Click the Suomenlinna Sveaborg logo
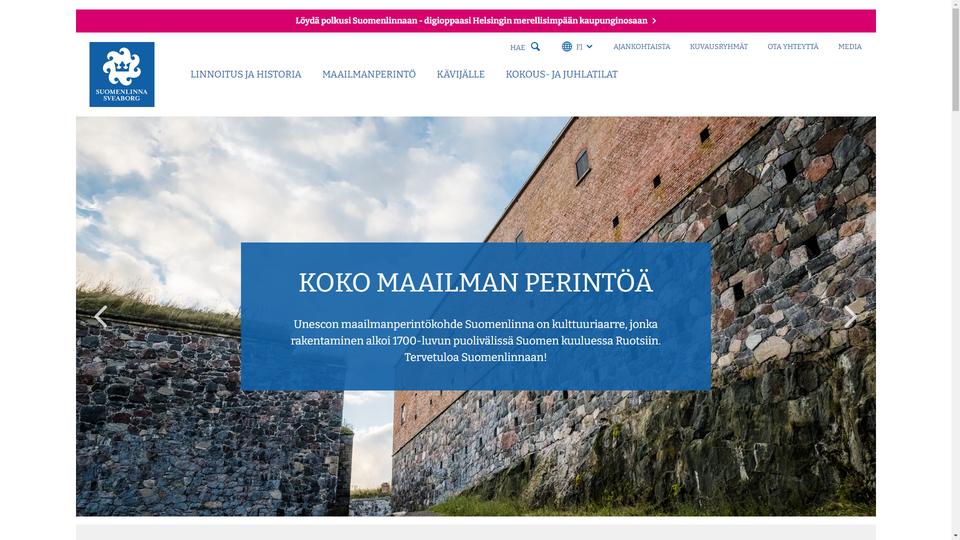The width and height of the screenshot is (960, 540). pyautogui.click(x=122, y=74)
